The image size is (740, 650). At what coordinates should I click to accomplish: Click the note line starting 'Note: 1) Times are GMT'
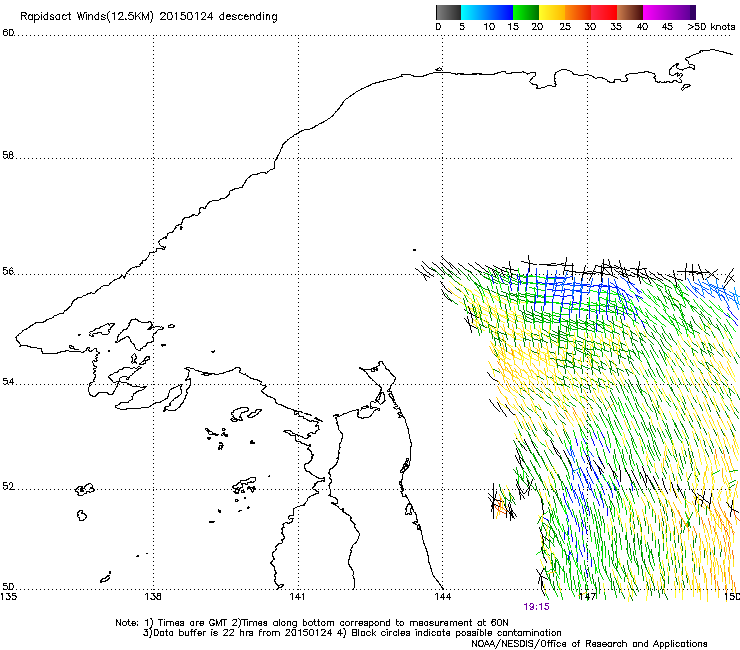coord(311,623)
